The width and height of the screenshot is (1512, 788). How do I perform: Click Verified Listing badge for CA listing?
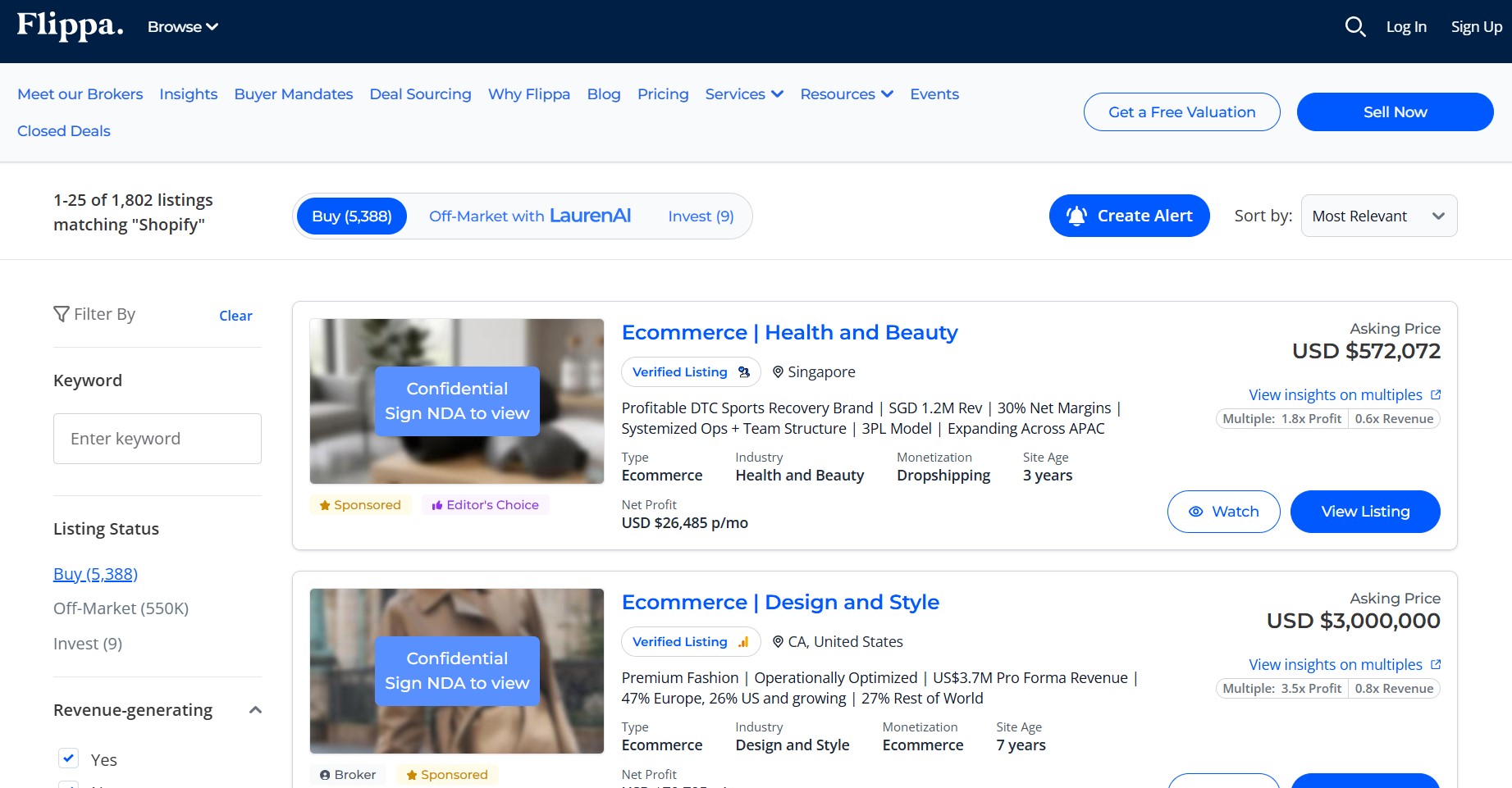coord(691,642)
